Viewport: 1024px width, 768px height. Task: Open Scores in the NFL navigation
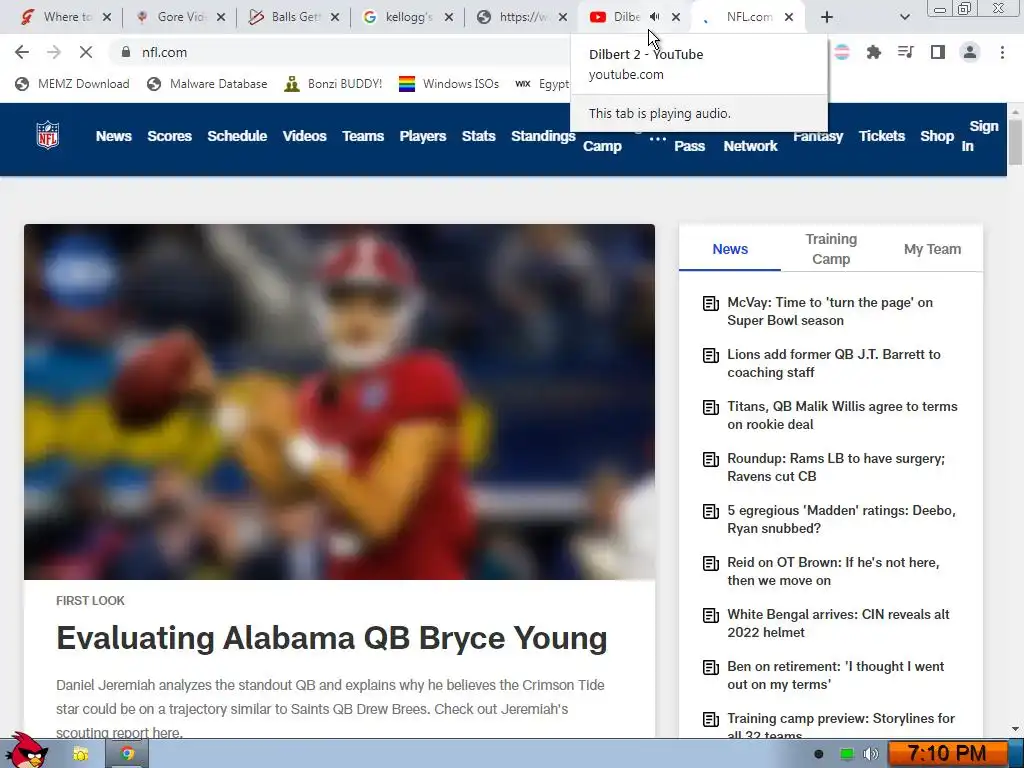tap(169, 136)
